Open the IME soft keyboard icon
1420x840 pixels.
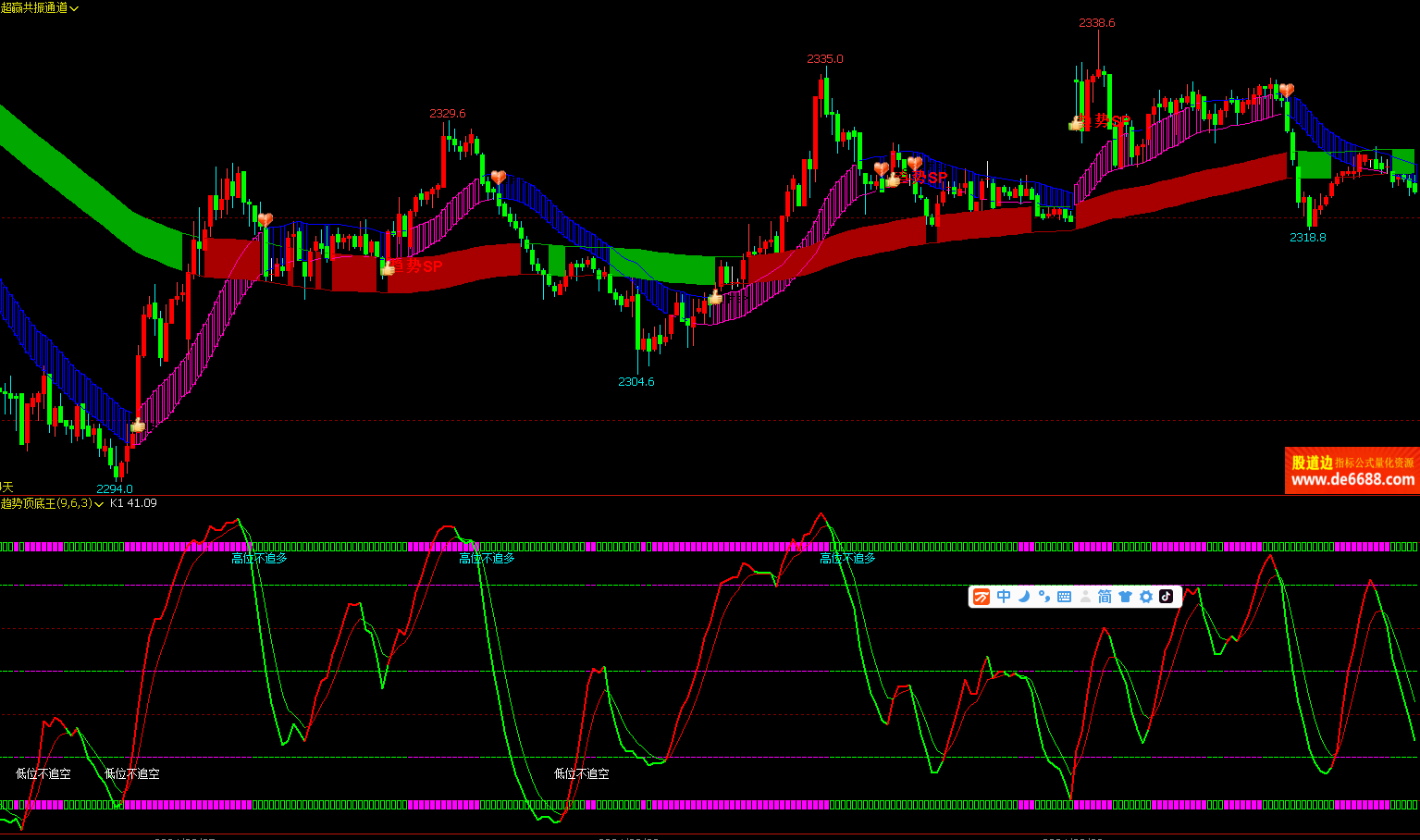click(1064, 597)
